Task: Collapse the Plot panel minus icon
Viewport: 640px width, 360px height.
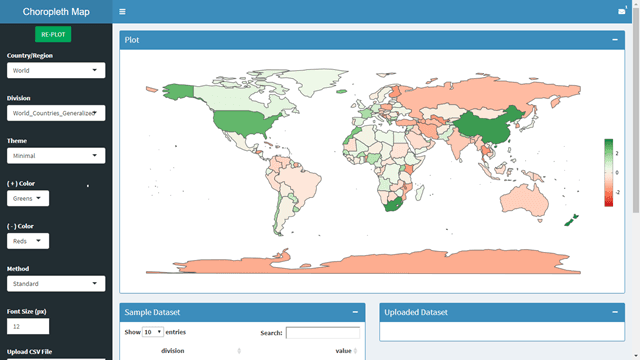Action: (615, 40)
